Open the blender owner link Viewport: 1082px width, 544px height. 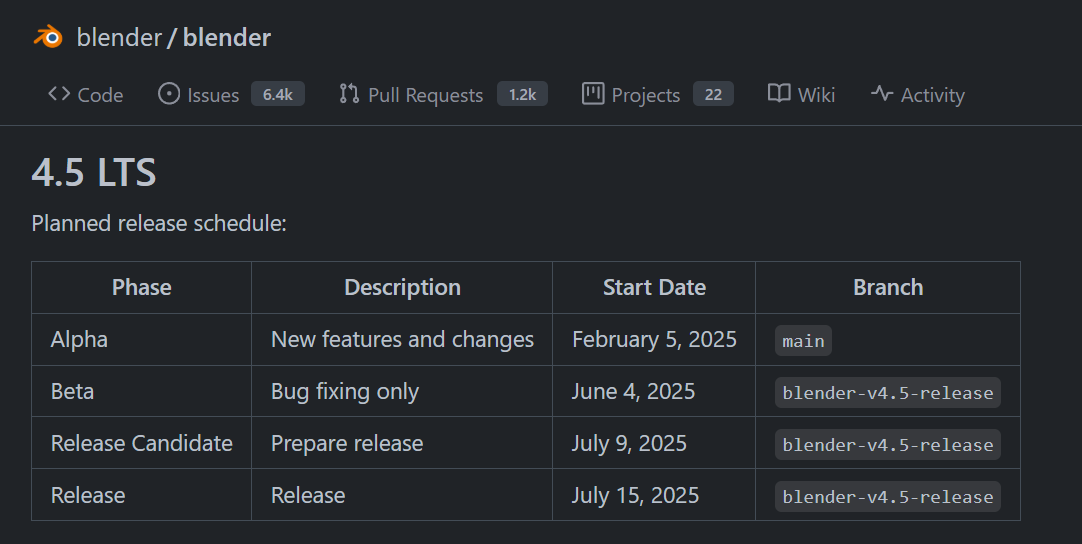pos(119,37)
